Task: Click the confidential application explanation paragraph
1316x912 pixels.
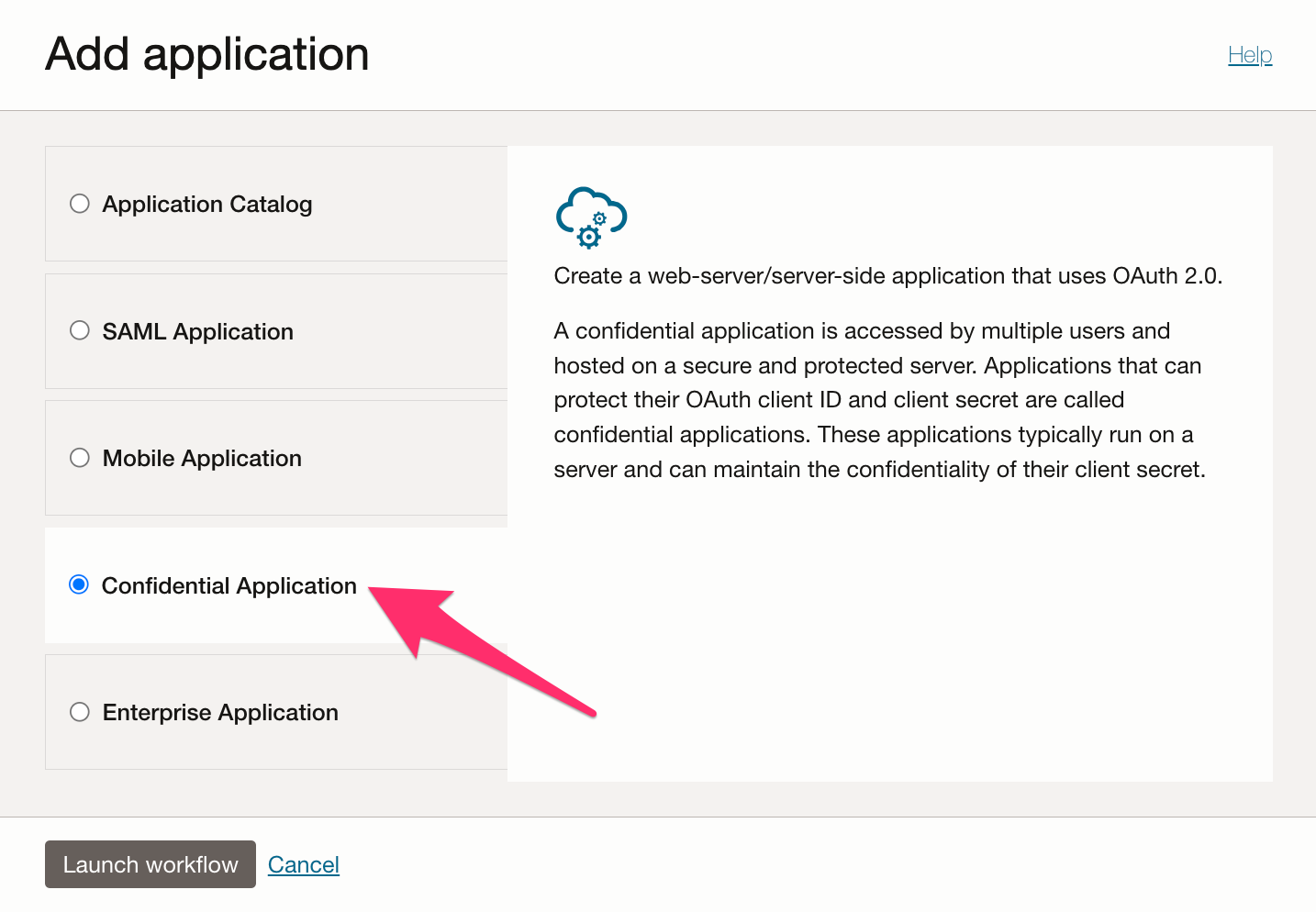Action: click(878, 400)
